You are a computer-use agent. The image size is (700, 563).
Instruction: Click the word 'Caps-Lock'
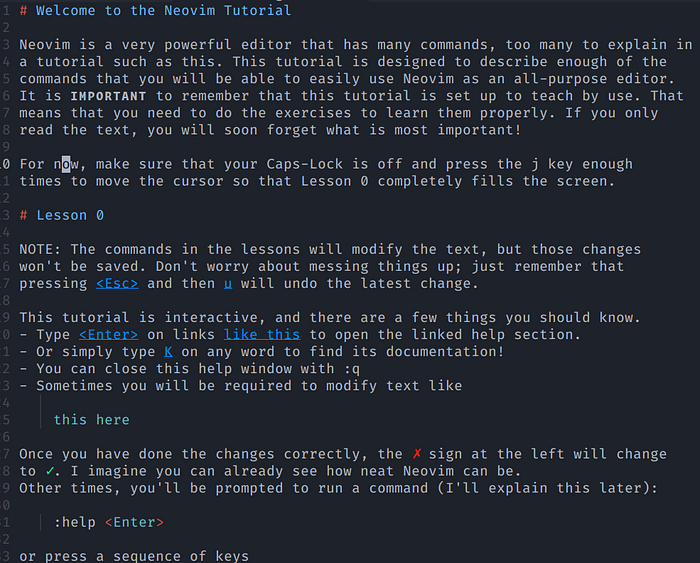304,164
